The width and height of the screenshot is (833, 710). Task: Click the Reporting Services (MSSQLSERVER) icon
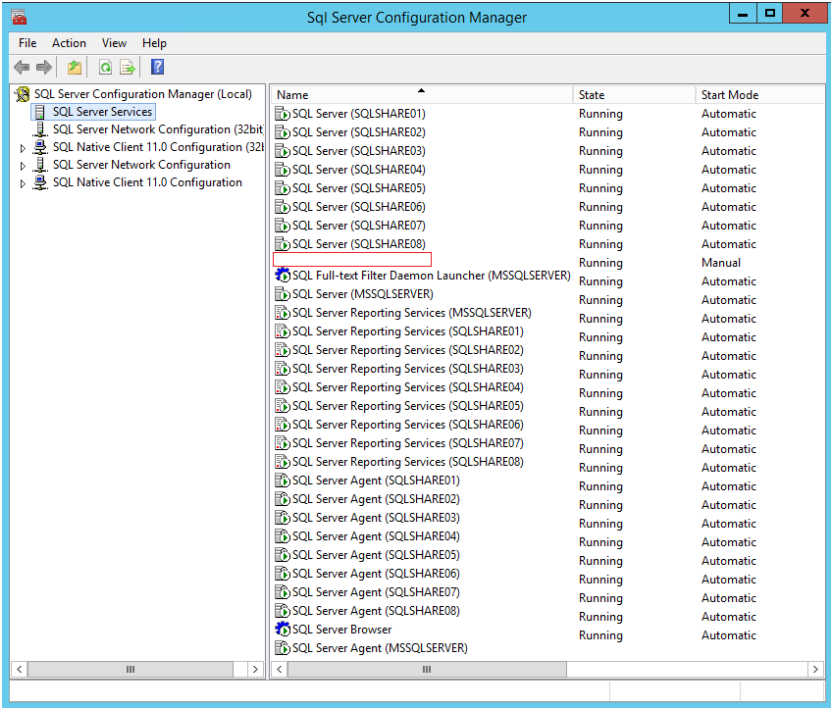[x=282, y=312]
